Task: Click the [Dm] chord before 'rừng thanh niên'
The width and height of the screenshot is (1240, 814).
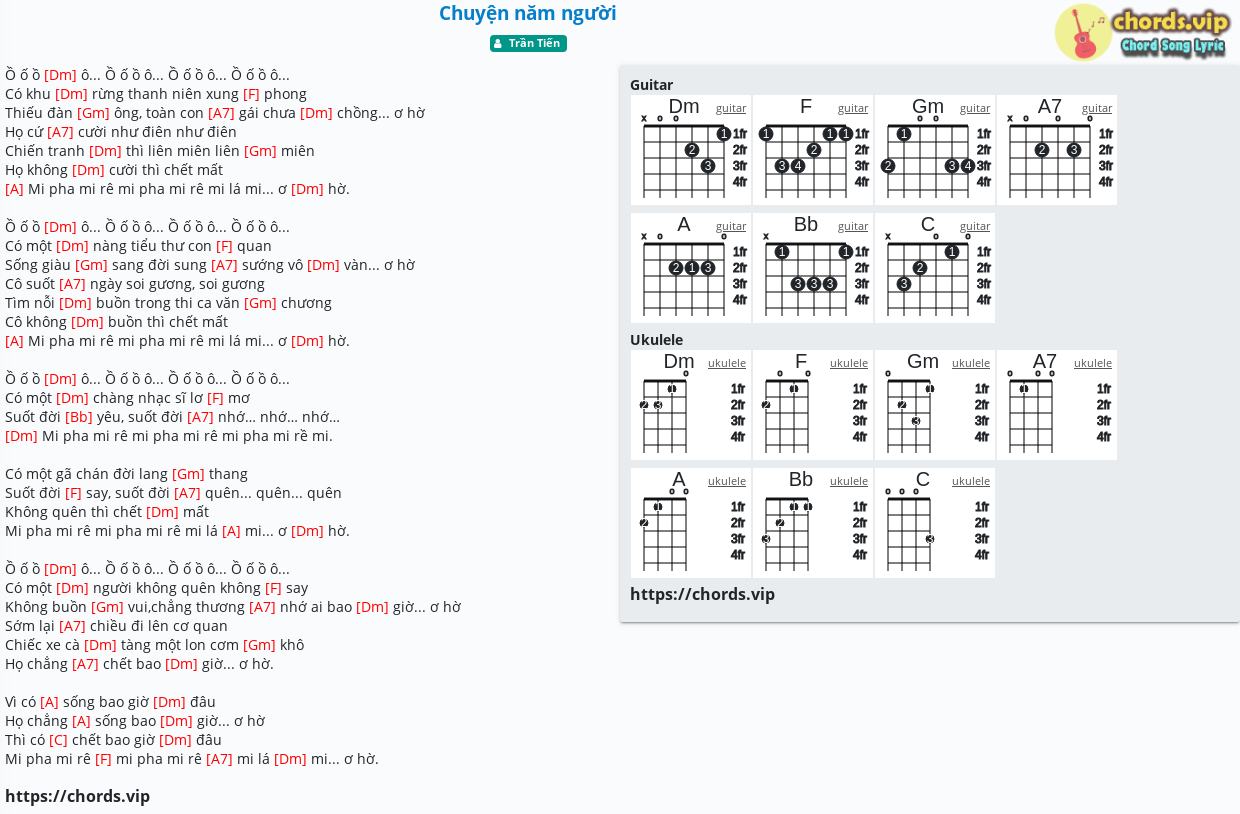Action: coord(71,94)
